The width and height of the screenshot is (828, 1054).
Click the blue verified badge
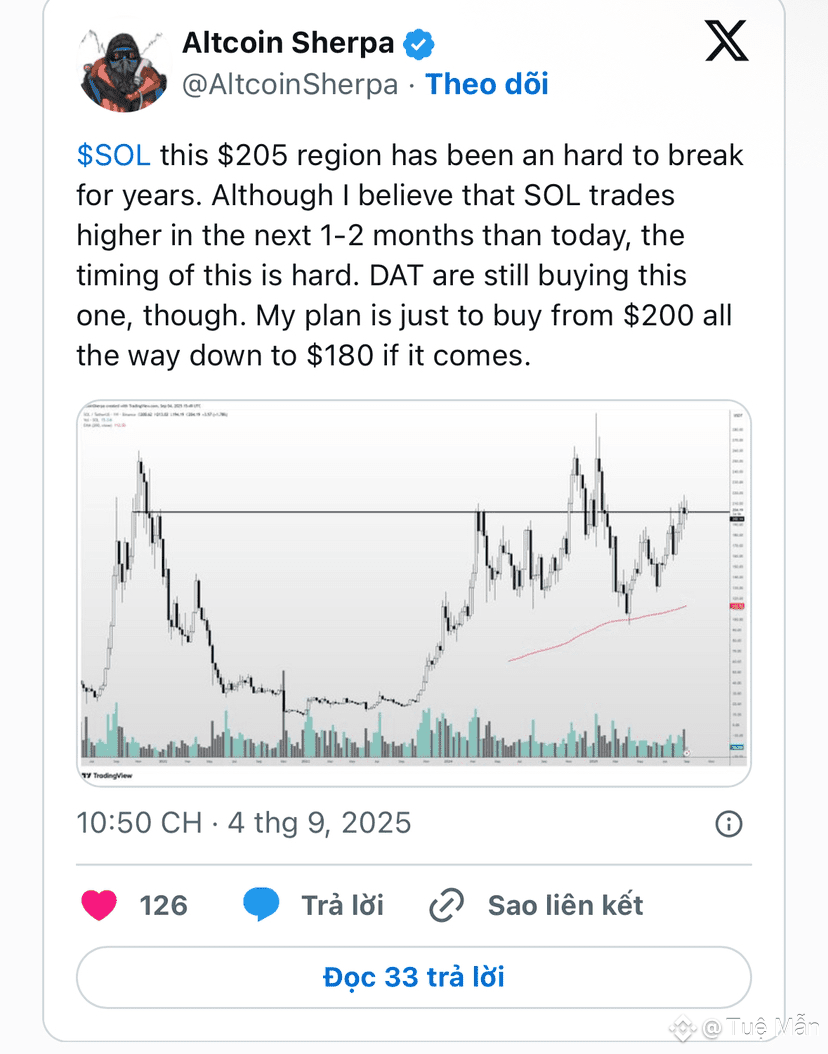pyautogui.click(x=418, y=44)
